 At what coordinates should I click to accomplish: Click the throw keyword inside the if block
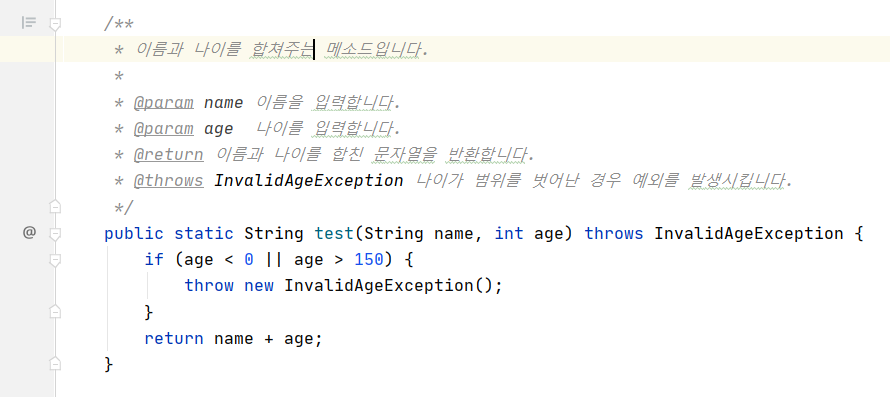click(x=209, y=285)
